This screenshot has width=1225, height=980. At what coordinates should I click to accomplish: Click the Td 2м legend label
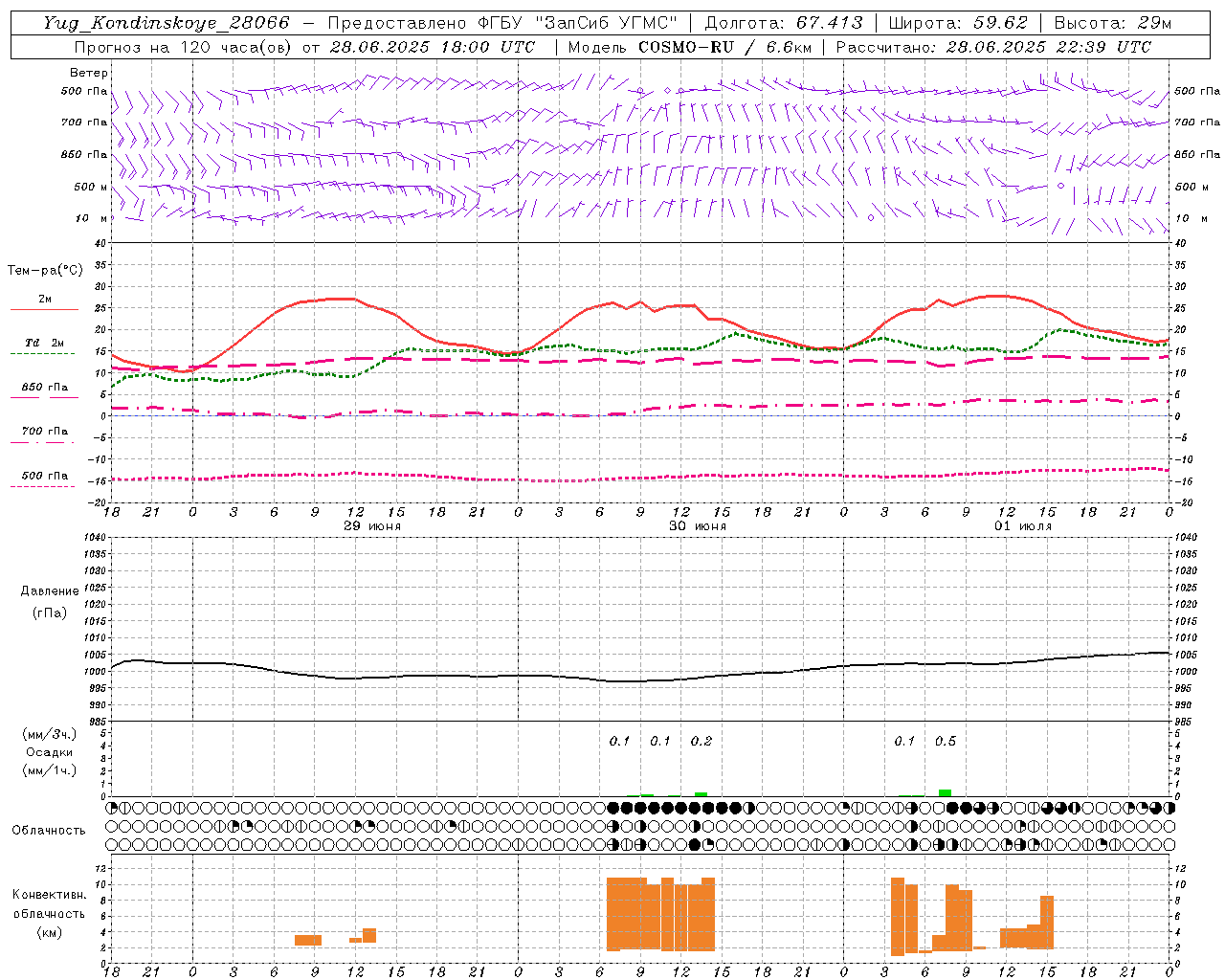coord(45,343)
